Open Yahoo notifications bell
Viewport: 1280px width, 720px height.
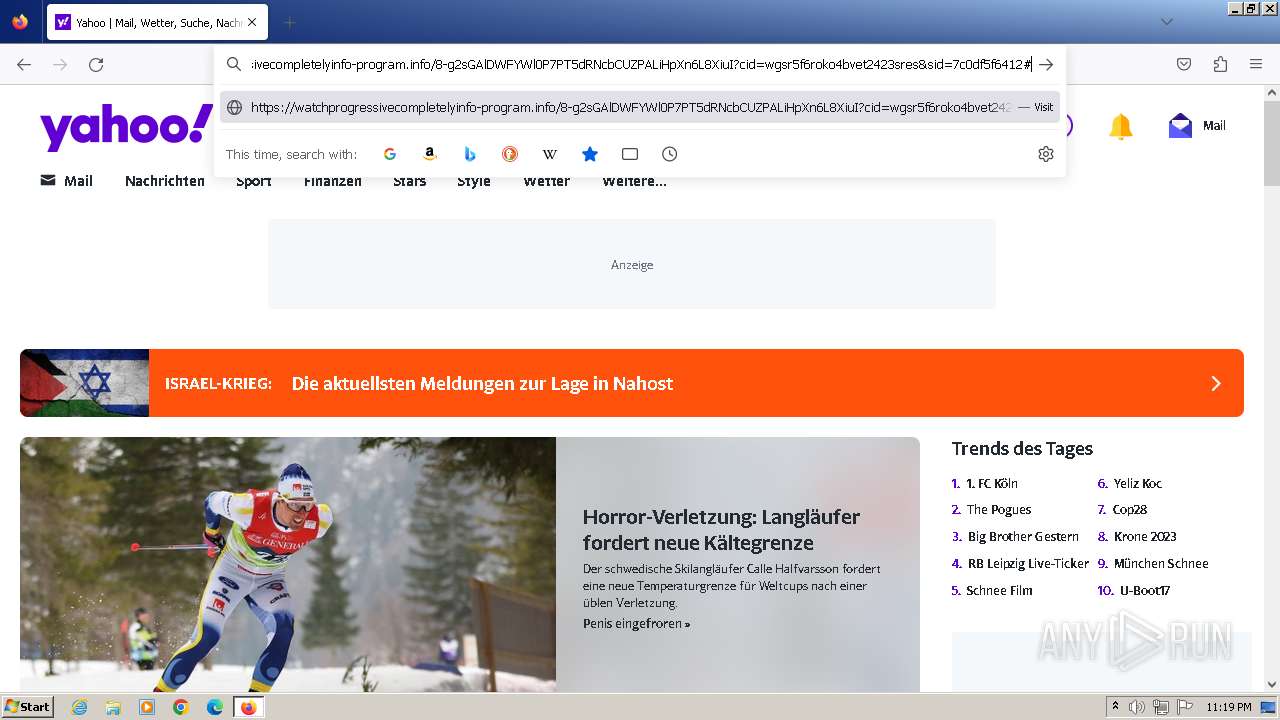[x=1121, y=126]
